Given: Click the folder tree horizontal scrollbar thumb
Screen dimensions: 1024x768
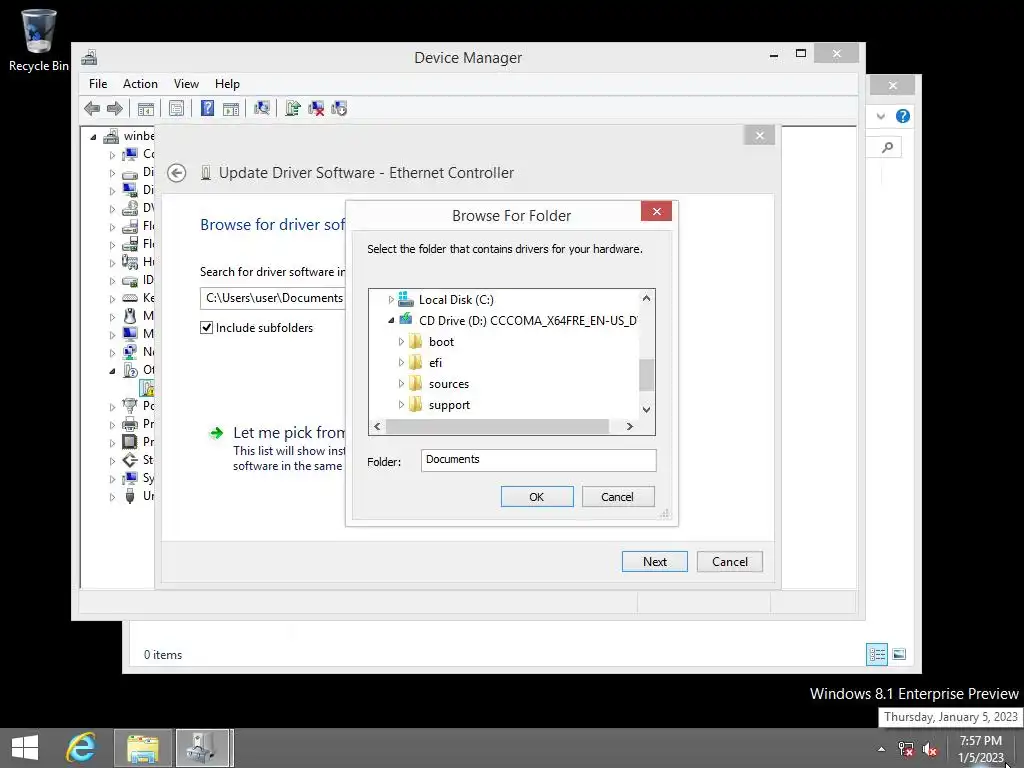Looking at the screenshot, I should click(497, 426).
